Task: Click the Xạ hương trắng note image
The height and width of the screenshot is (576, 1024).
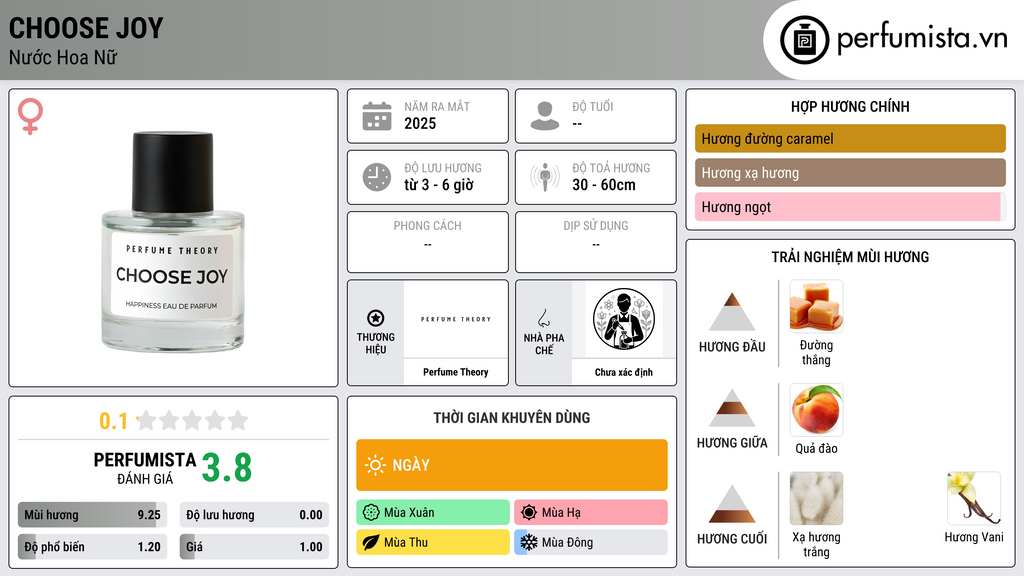Action: (x=816, y=498)
